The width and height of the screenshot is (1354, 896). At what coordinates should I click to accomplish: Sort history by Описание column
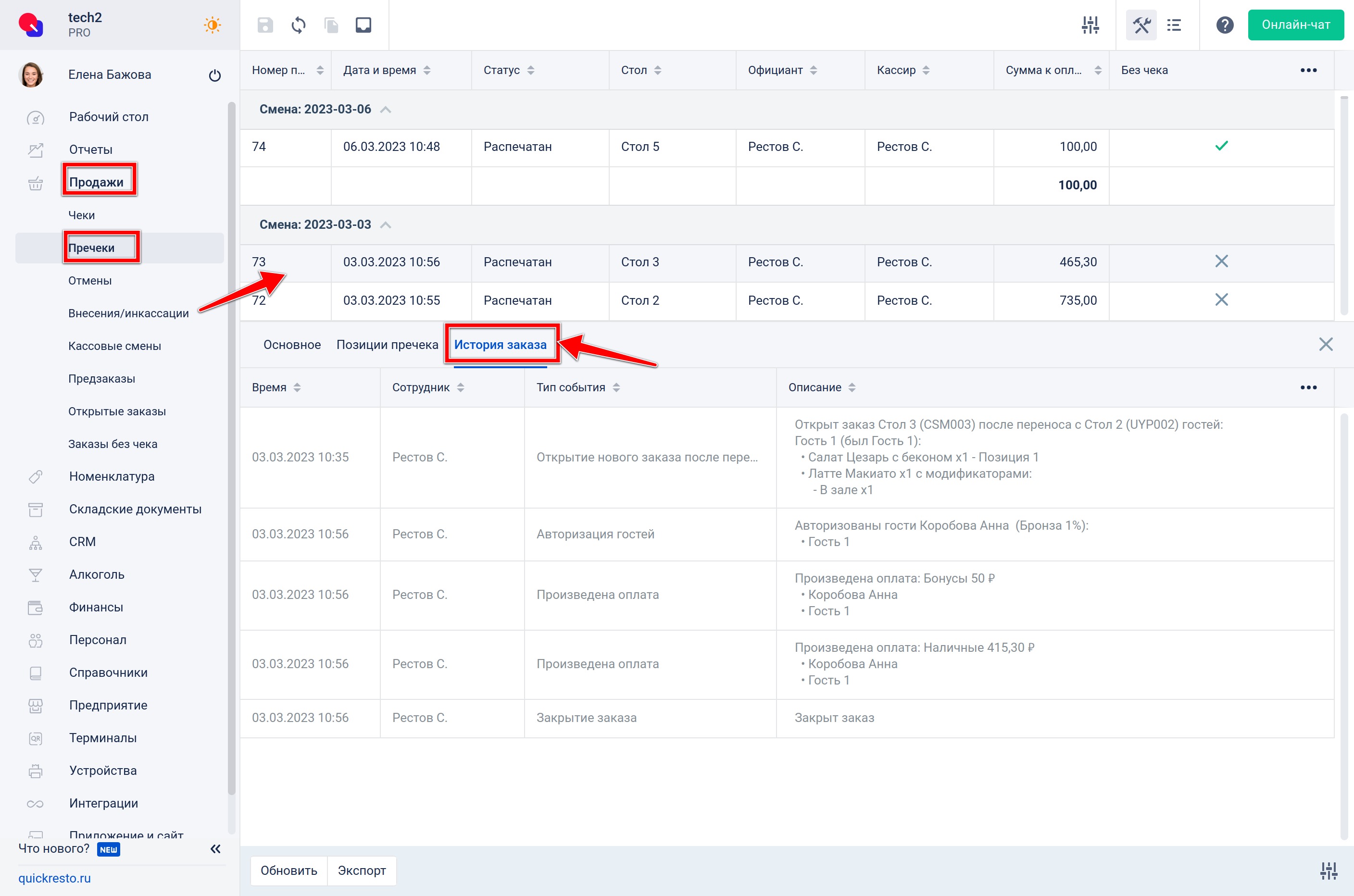852,387
